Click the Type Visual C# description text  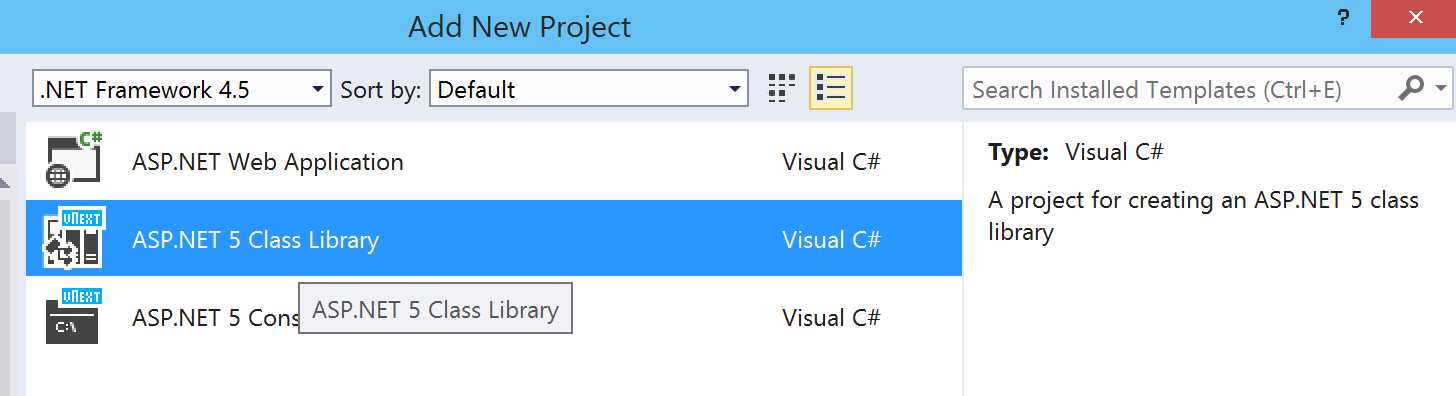[x=1076, y=152]
